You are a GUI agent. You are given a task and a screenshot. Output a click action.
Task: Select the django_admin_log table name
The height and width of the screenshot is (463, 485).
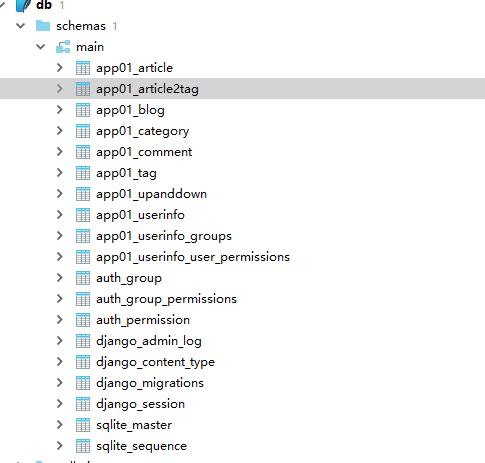(149, 342)
